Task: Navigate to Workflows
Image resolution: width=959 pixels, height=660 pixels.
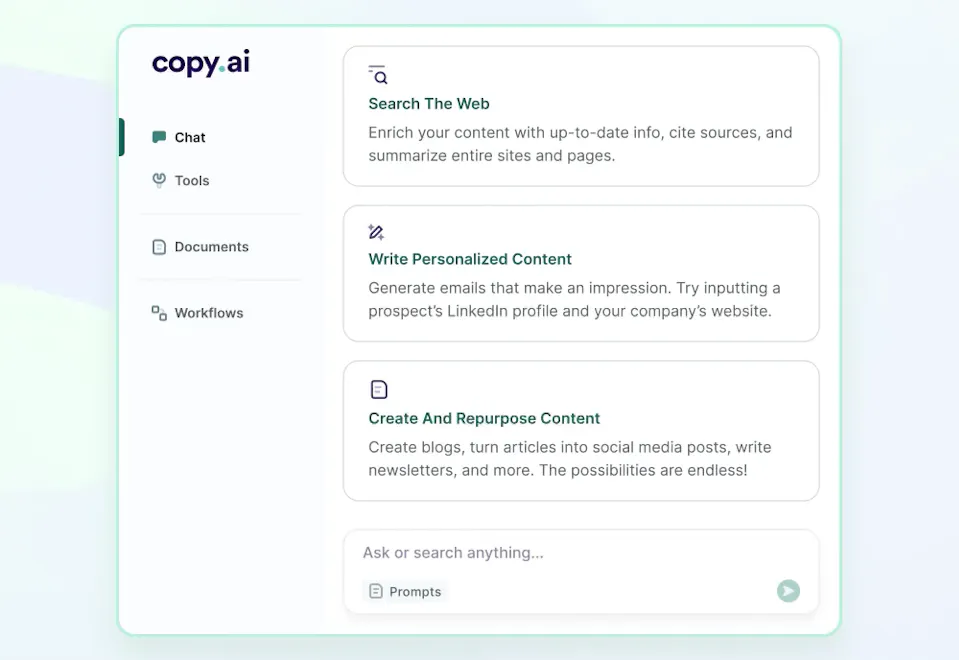Action: click(208, 312)
